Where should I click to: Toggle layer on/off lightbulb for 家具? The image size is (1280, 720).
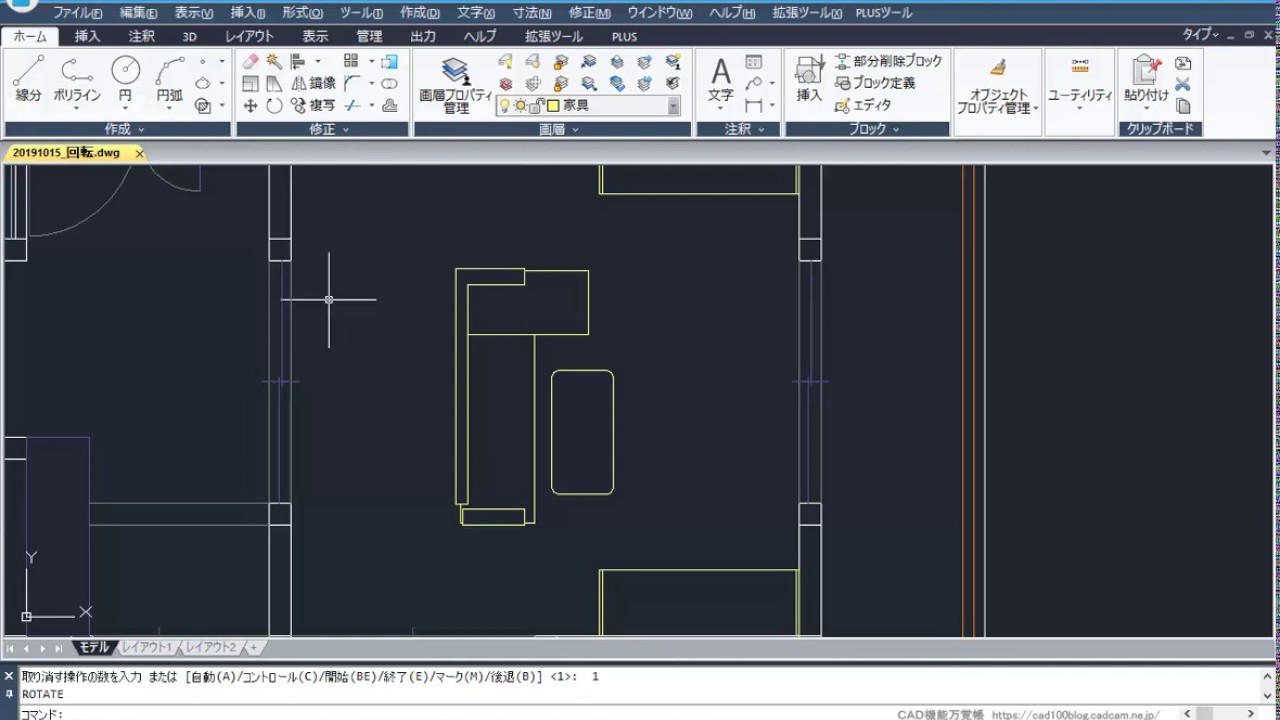(x=505, y=106)
